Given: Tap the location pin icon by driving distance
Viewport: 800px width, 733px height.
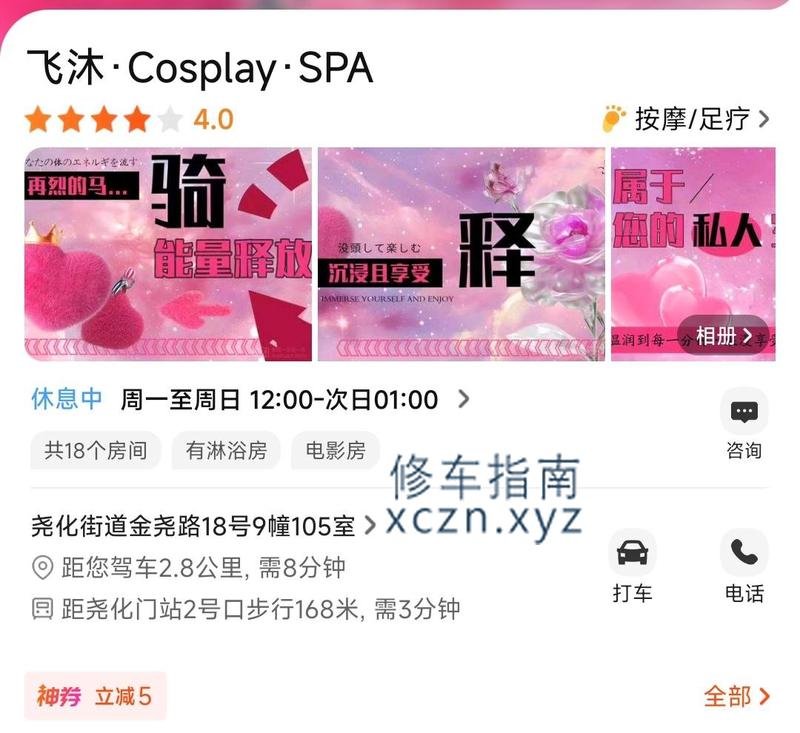Looking at the screenshot, I should pos(42,568).
